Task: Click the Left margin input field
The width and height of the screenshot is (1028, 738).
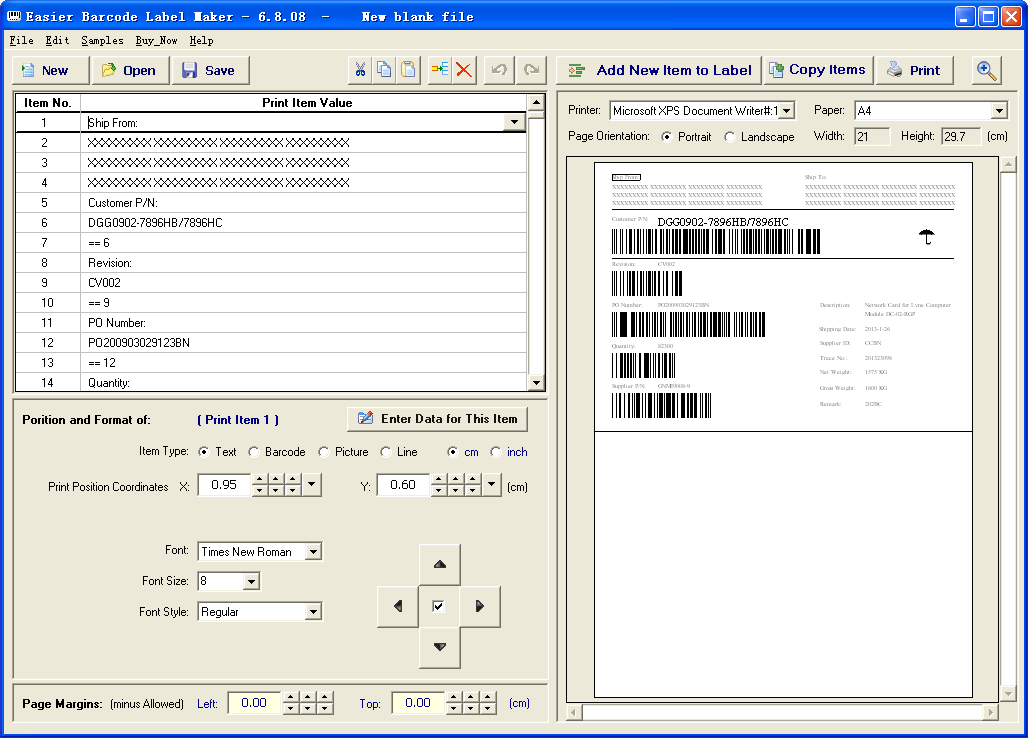Action: 254,703
